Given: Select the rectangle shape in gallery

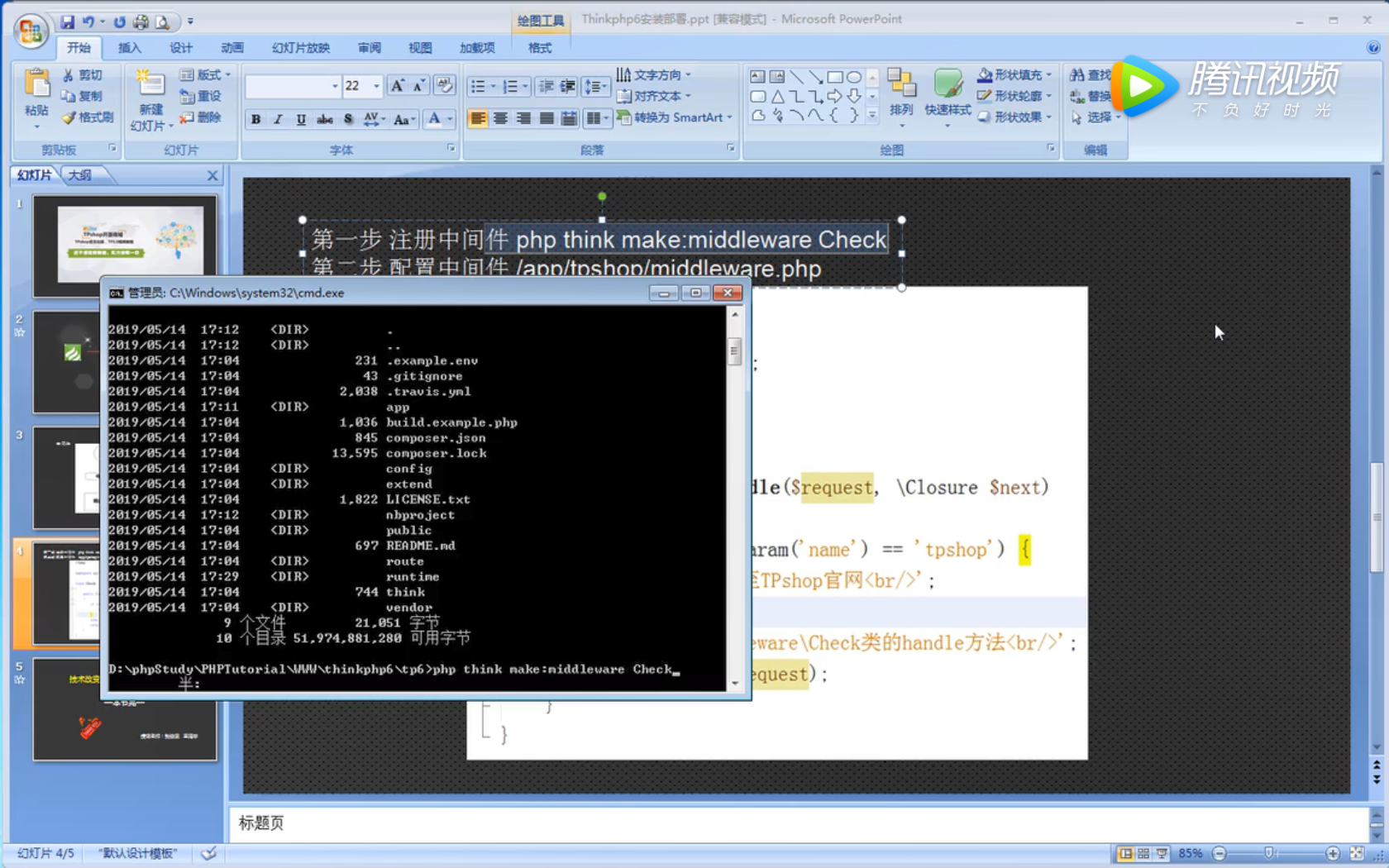Looking at the screenshot, I should 835,77.
